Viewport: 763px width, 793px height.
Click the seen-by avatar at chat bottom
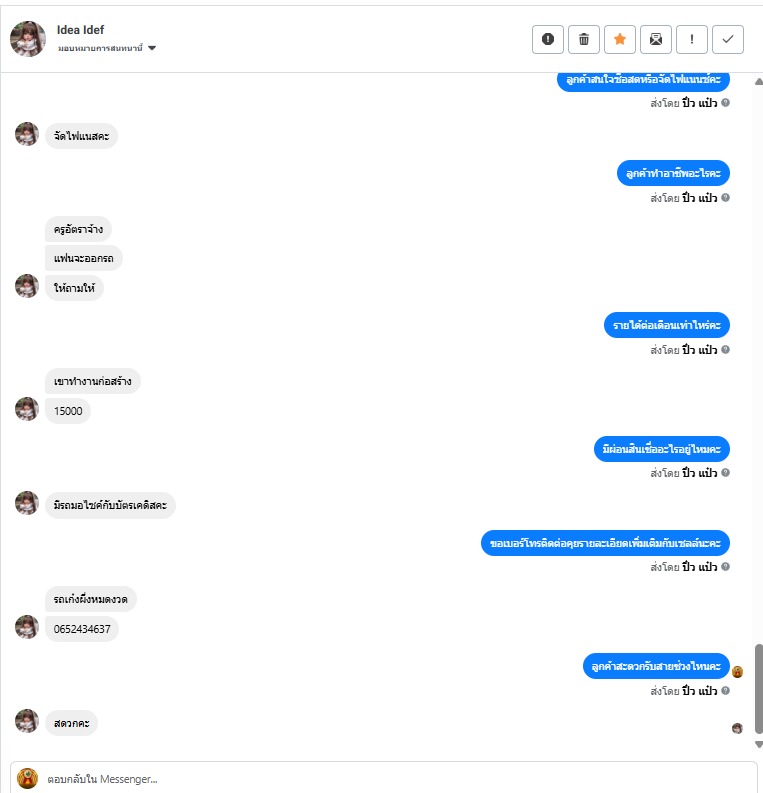(737, 728)
